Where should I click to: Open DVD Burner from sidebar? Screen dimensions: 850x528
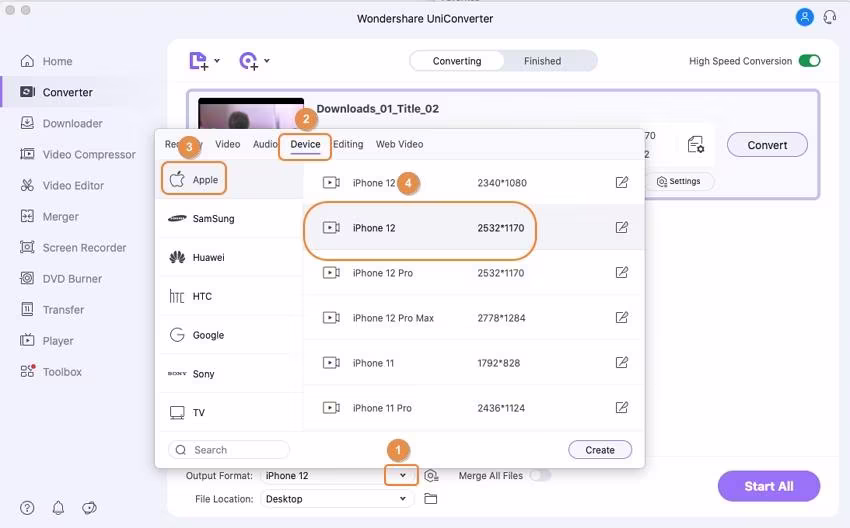point(61,279)
